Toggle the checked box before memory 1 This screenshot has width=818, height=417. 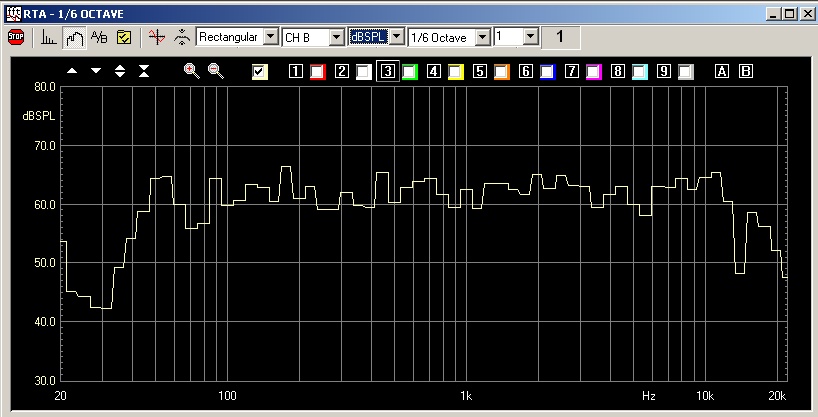260,71
